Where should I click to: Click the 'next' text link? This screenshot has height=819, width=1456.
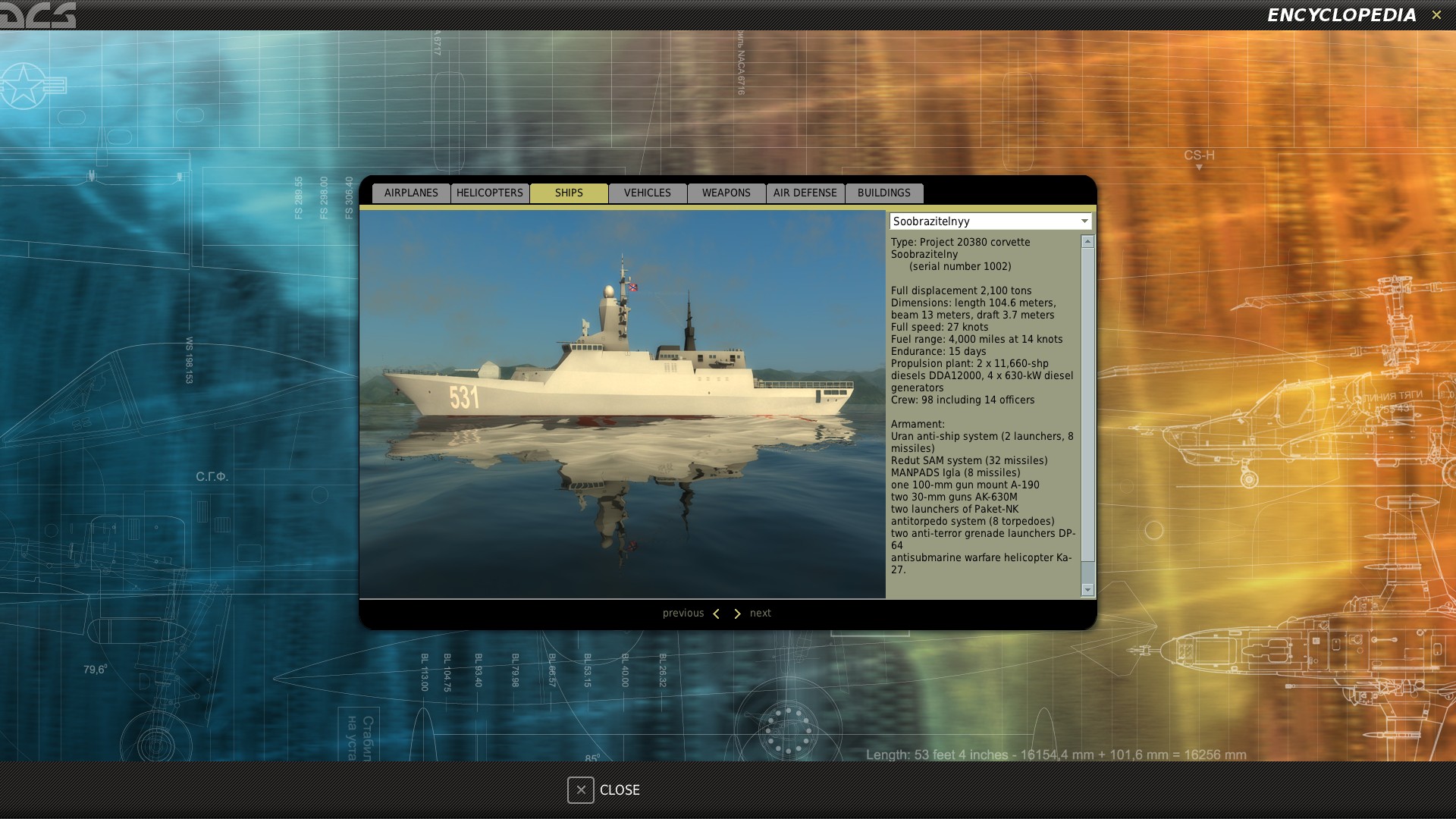click(761, 613)
